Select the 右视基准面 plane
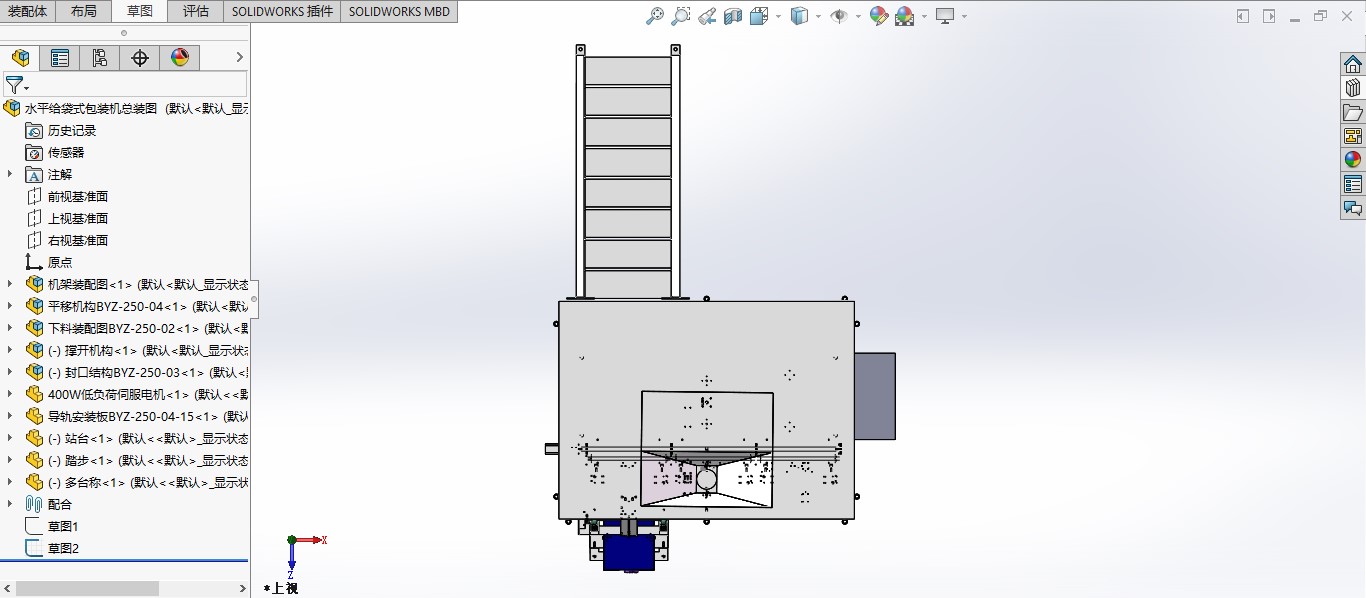Viewport: 1366px width, 598px height. click(x=78, y=240)
